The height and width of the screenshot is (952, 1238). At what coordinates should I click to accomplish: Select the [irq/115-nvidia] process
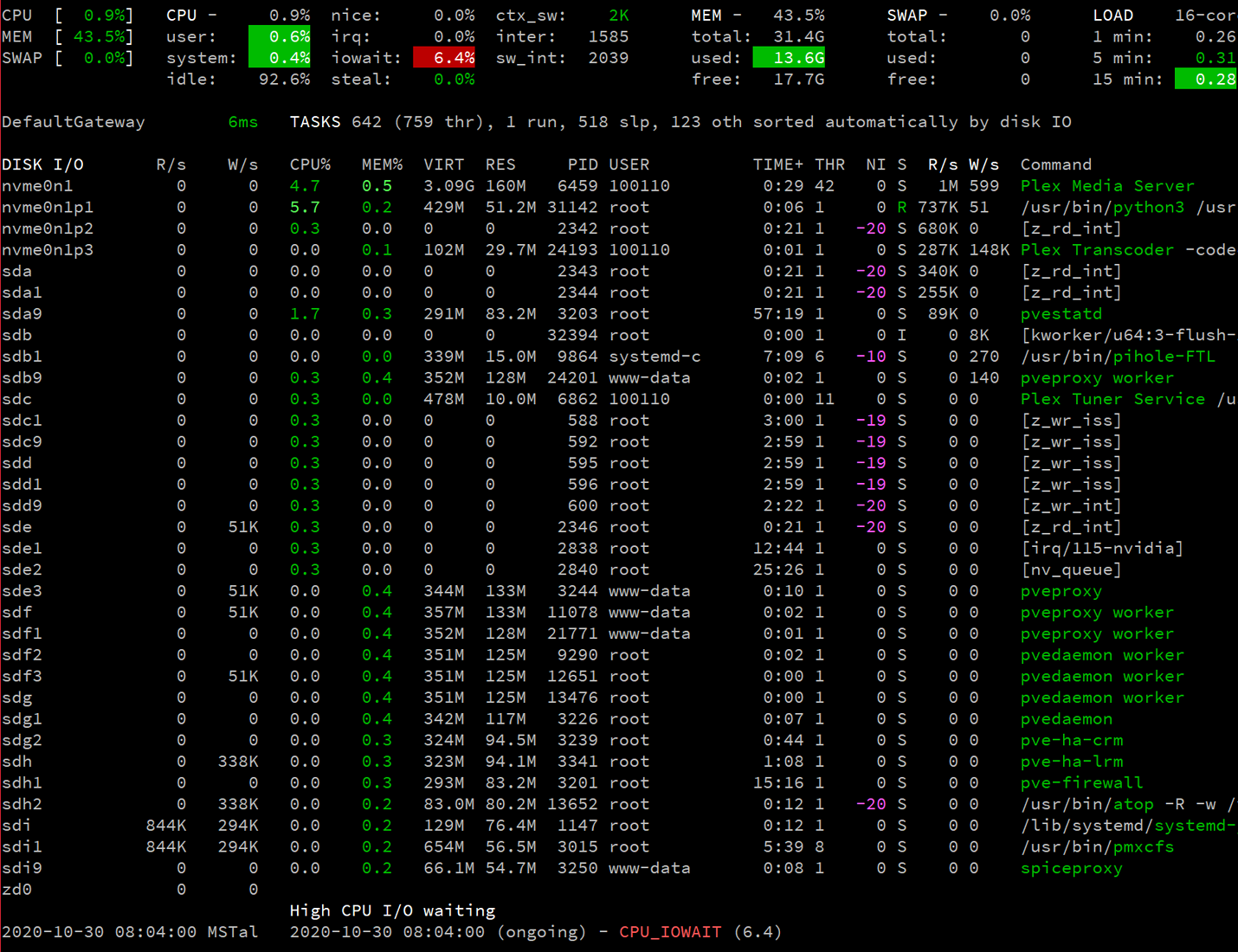[1101, 549]
